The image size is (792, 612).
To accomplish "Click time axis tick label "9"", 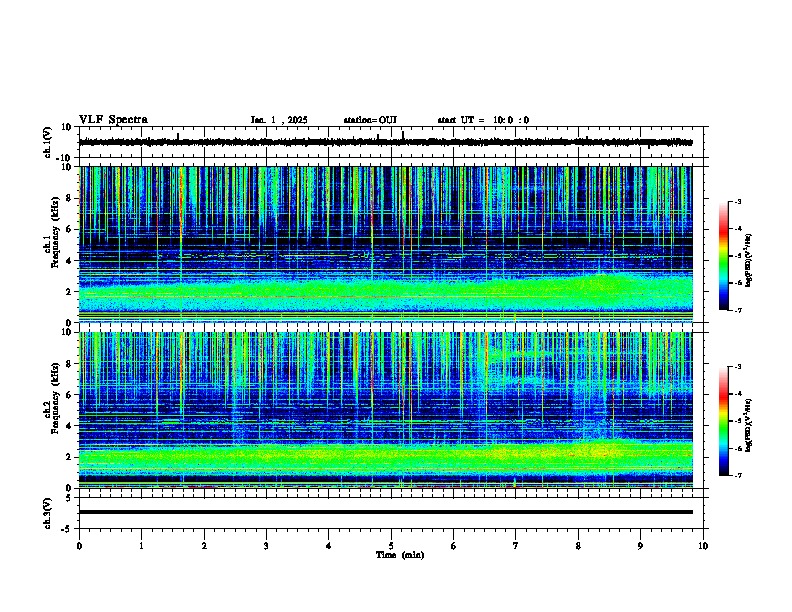I will 640,546.
